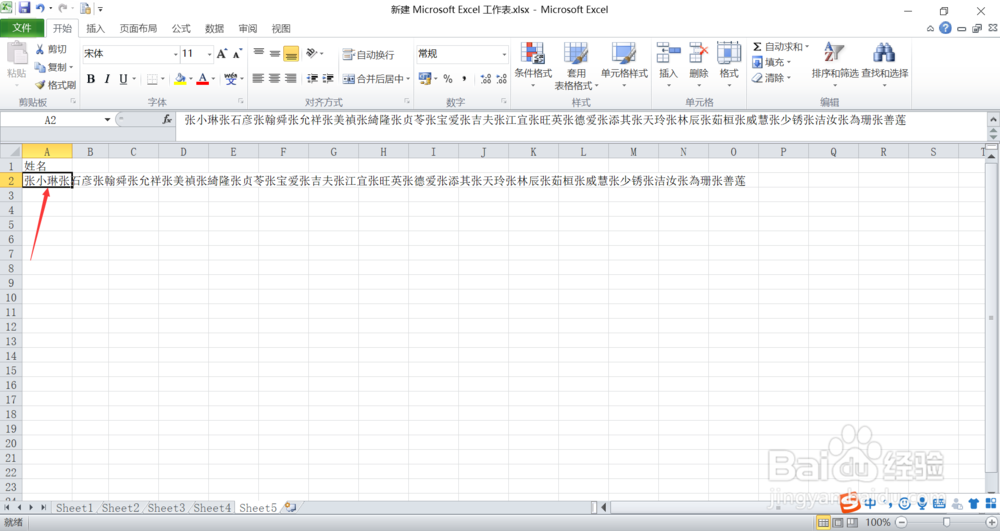Select row 10 header

11,298
